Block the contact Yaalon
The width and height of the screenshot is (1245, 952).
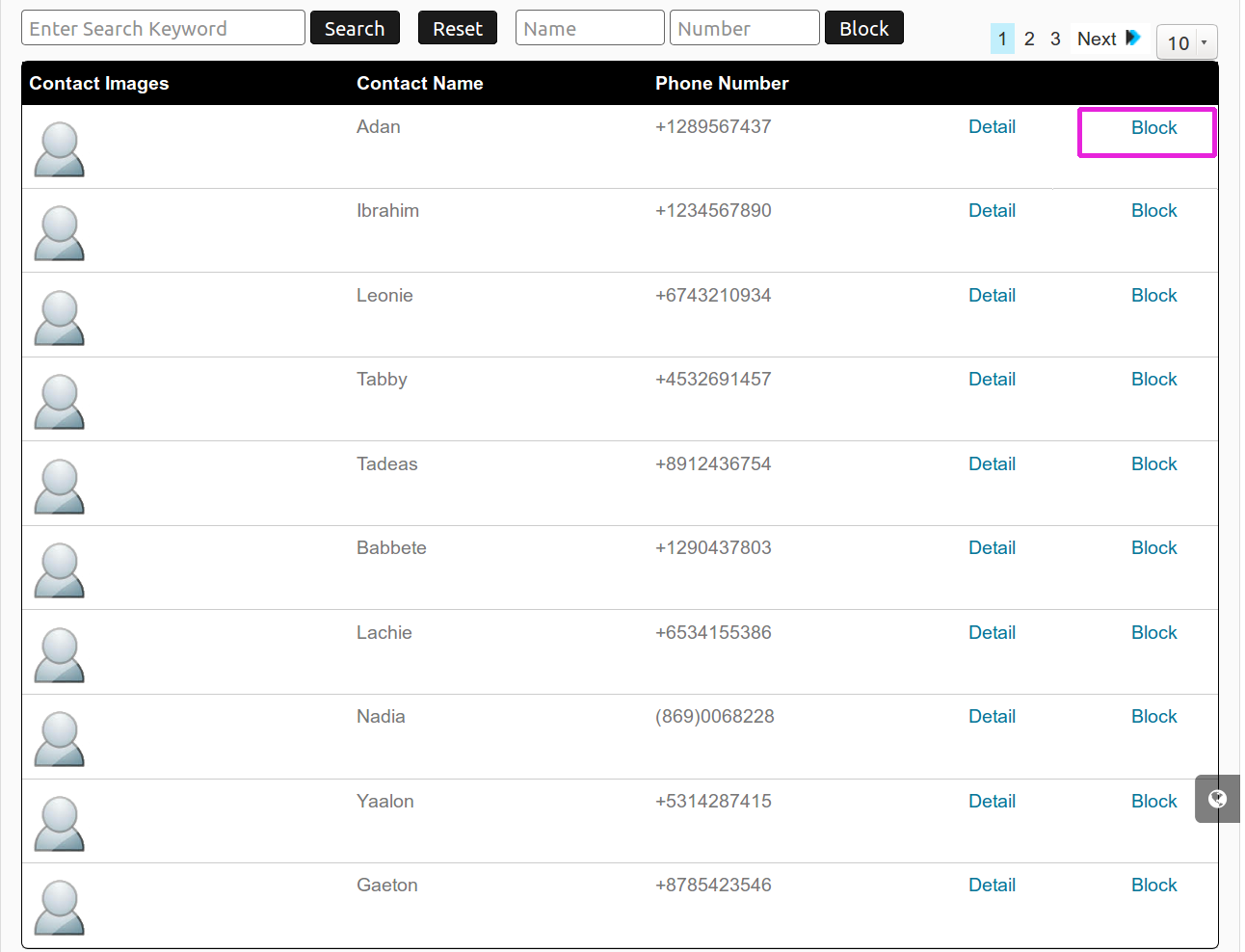(1153, 802)
